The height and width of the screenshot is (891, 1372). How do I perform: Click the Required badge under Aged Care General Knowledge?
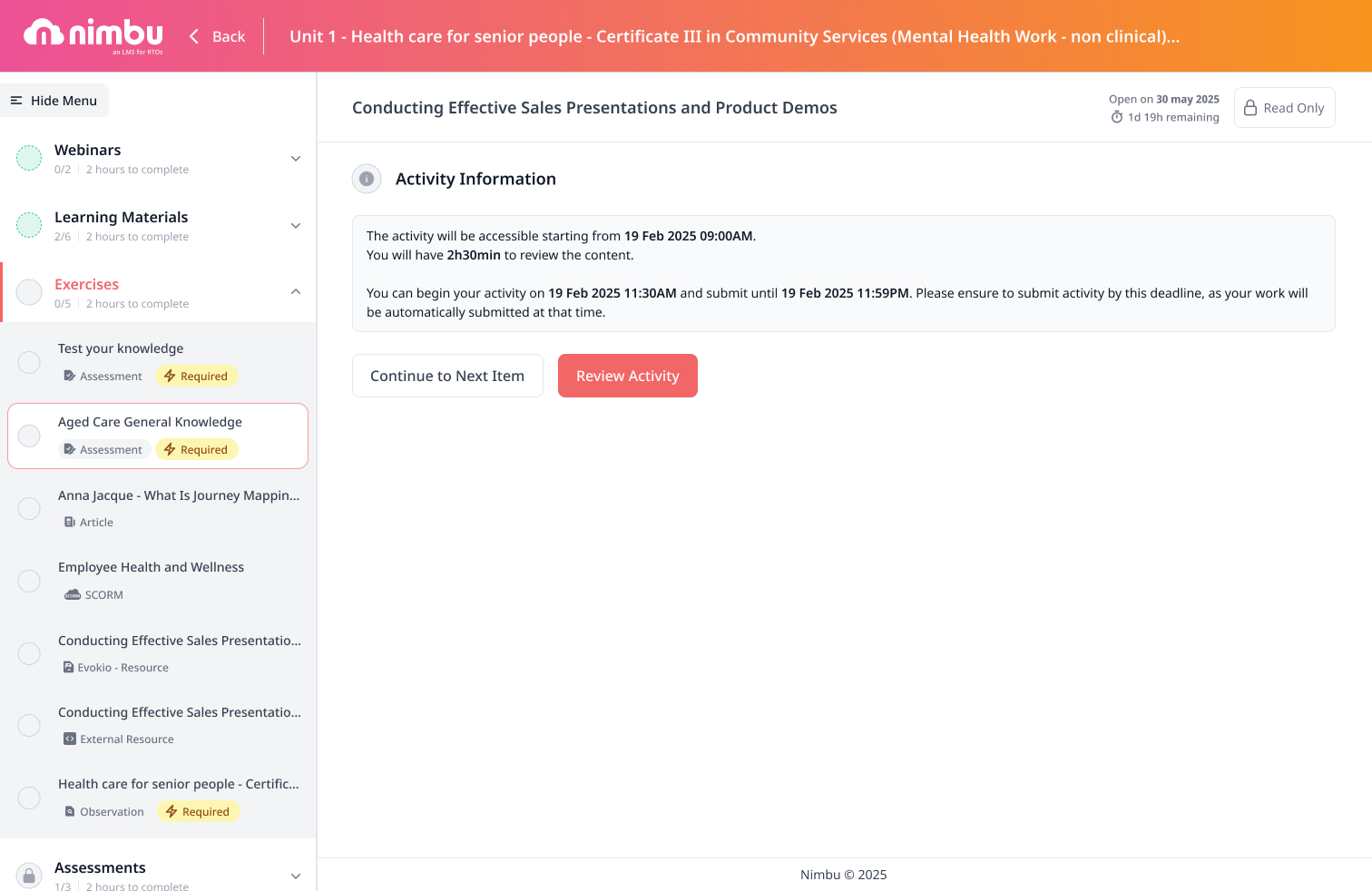(x=197, y=449)
